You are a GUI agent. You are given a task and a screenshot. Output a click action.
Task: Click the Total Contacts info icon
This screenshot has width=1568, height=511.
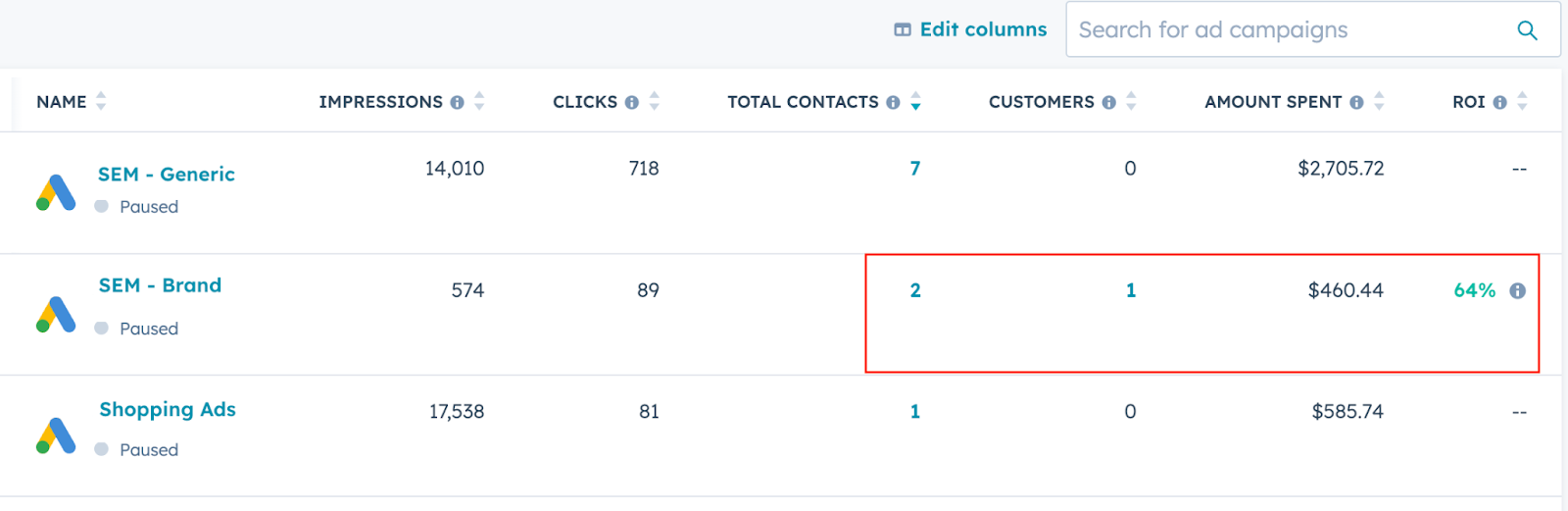coord(893,102)
